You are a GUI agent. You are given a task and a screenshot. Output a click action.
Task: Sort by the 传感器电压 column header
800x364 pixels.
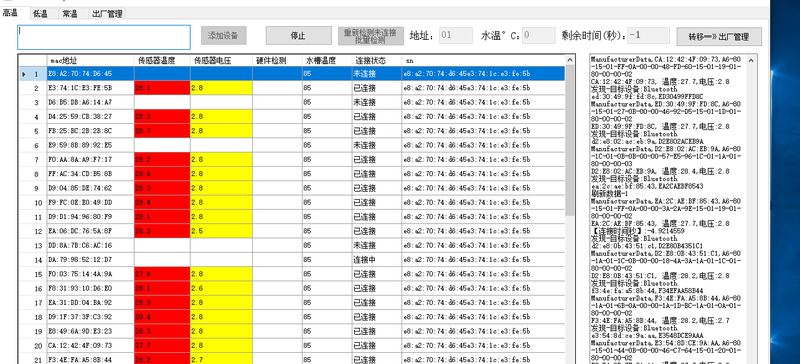point(221,60)
